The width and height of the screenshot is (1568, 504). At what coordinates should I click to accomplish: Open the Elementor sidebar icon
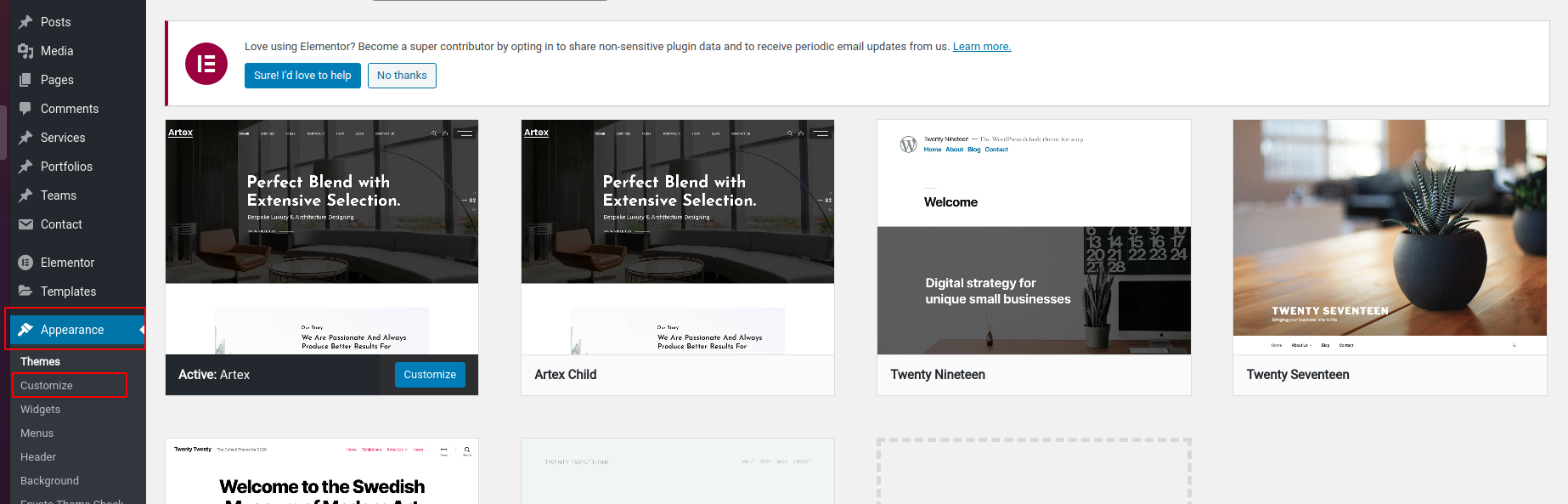25,263
